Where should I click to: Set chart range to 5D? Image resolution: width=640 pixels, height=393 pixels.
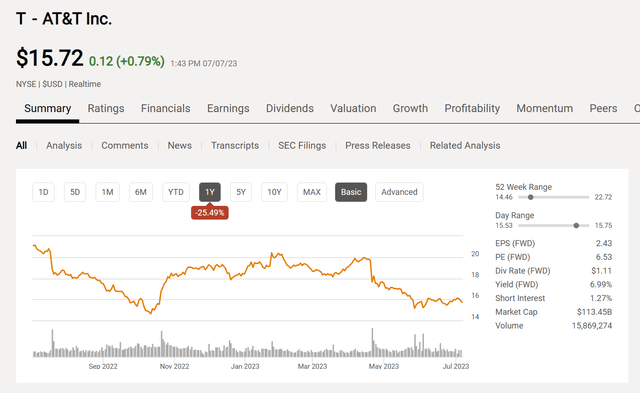[75, 192]
